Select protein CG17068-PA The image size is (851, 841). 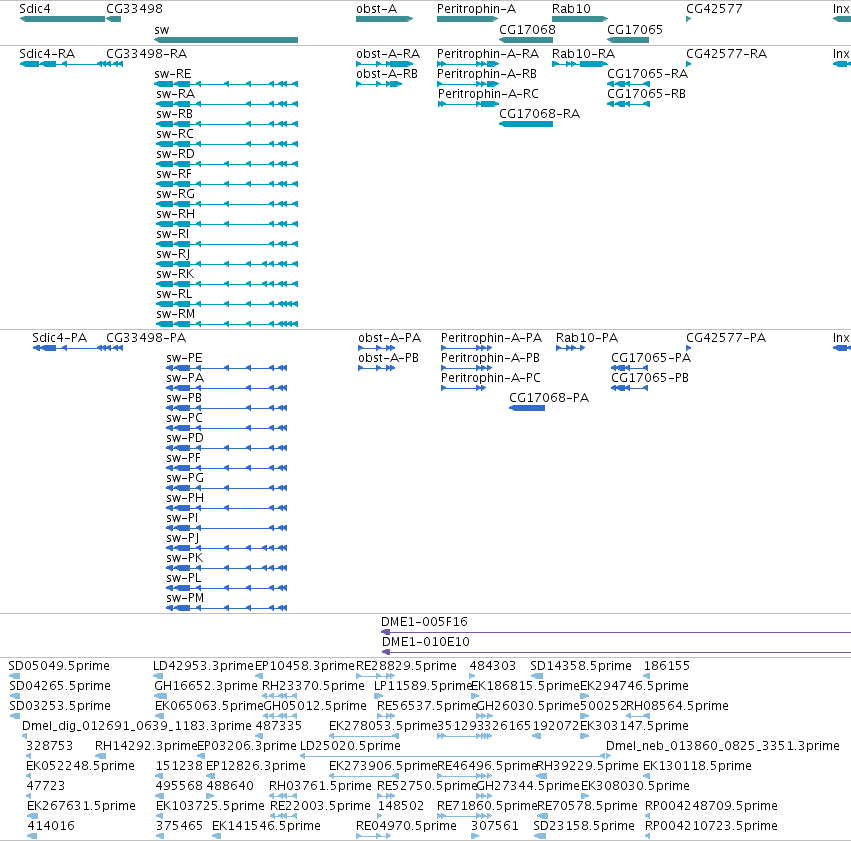point(527,408)
